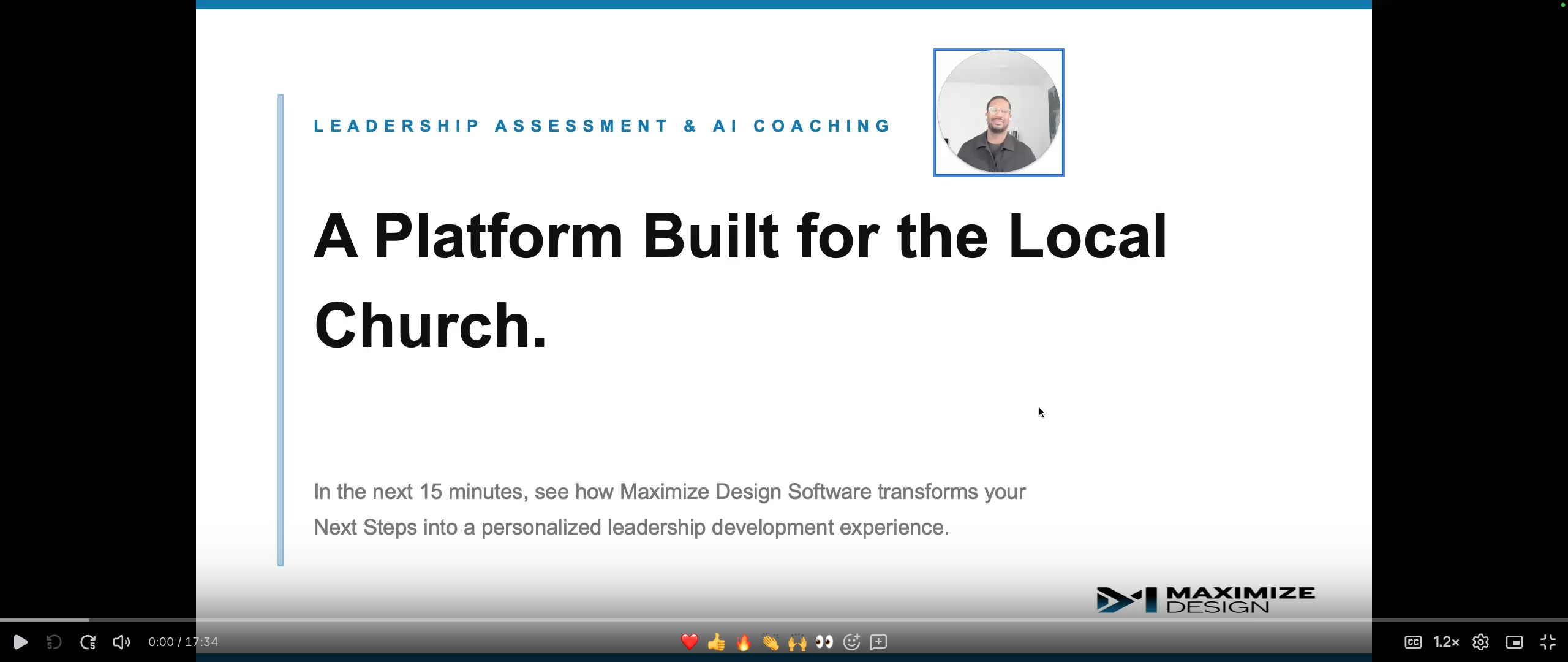The height and width of the screenshot is (662, 1568).
Task: Click the 0:00 / 17:34 time display
Action: coord(183,642)
